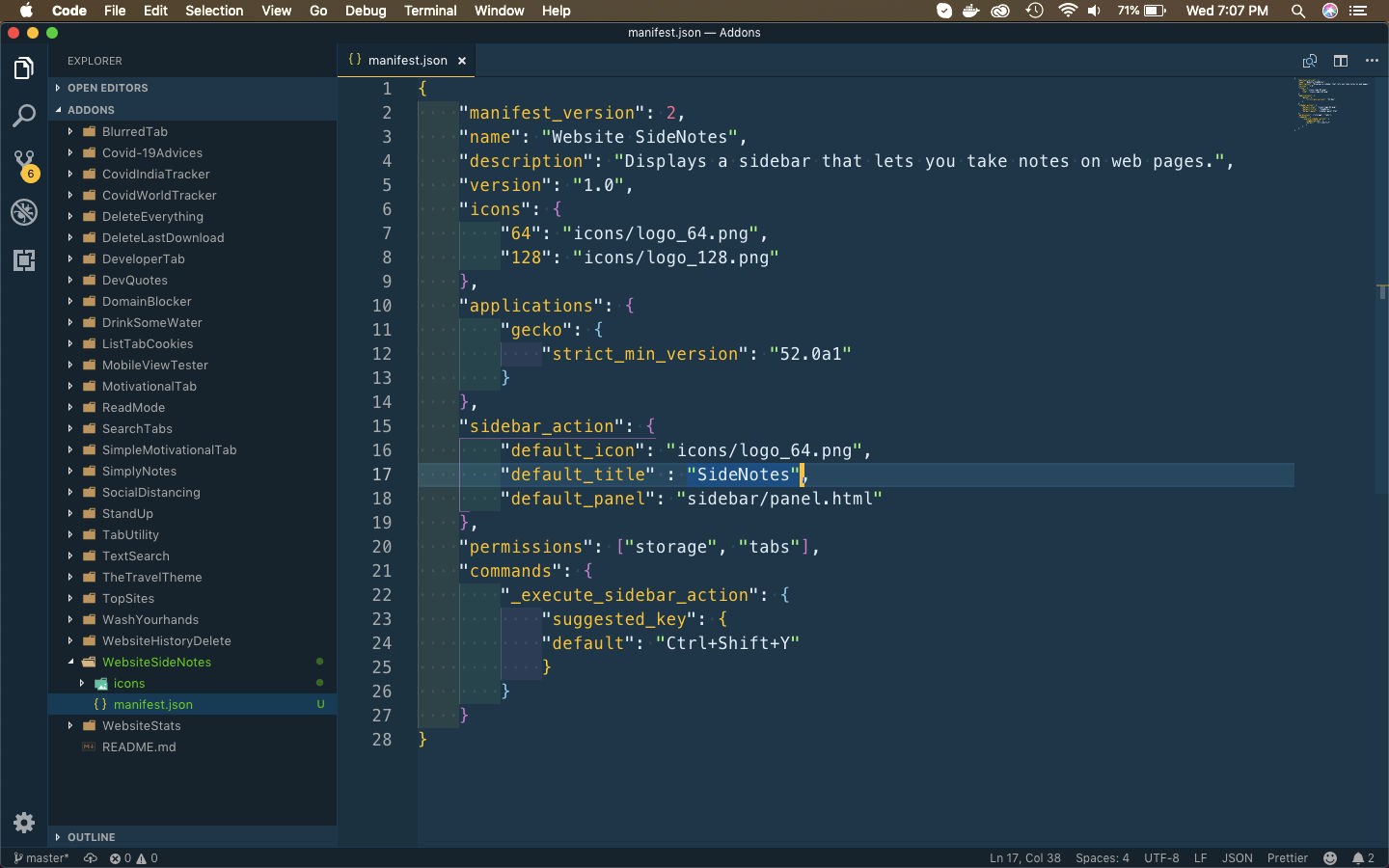Click the Creative Cloud menu bar icon

coord(1001,11)
